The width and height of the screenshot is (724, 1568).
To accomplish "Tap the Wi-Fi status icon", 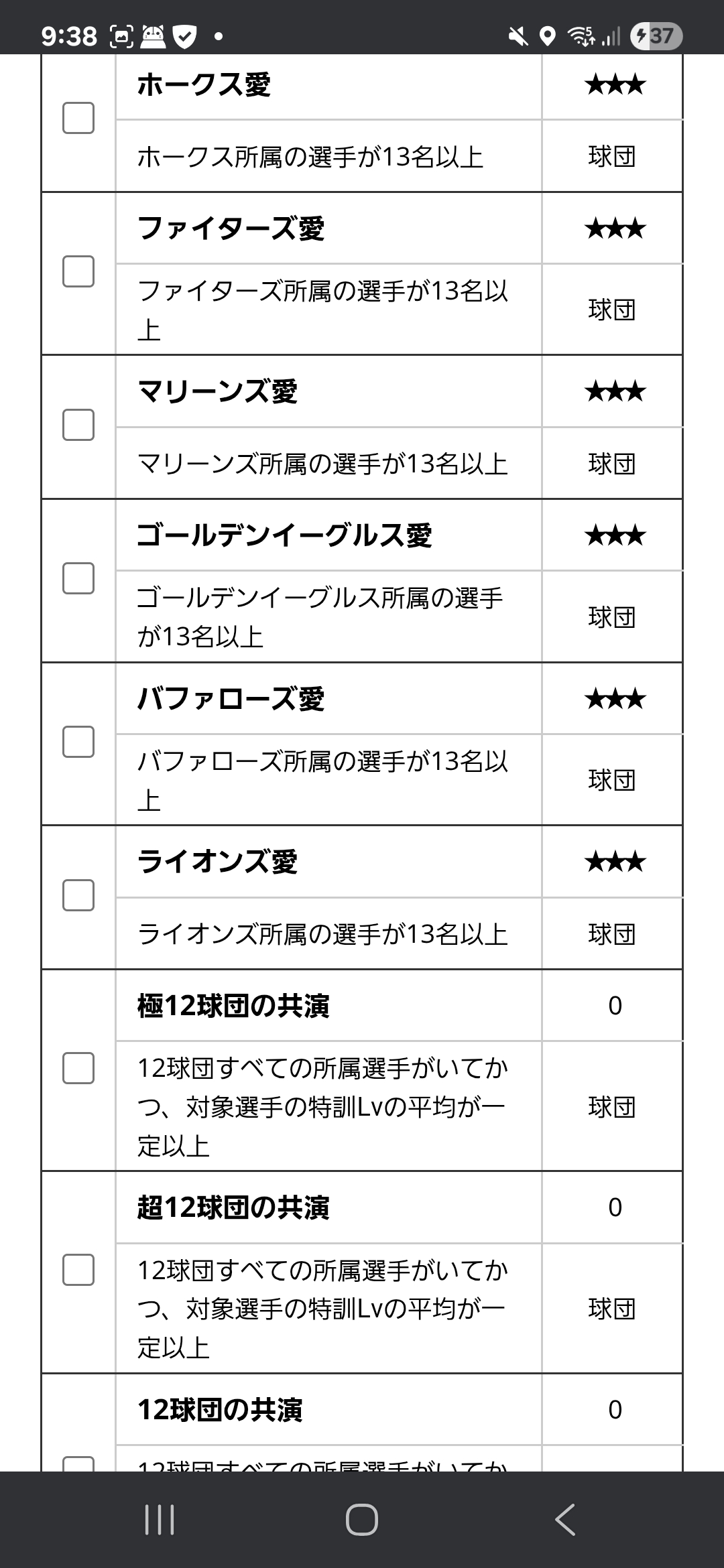I will coord(581,36).
